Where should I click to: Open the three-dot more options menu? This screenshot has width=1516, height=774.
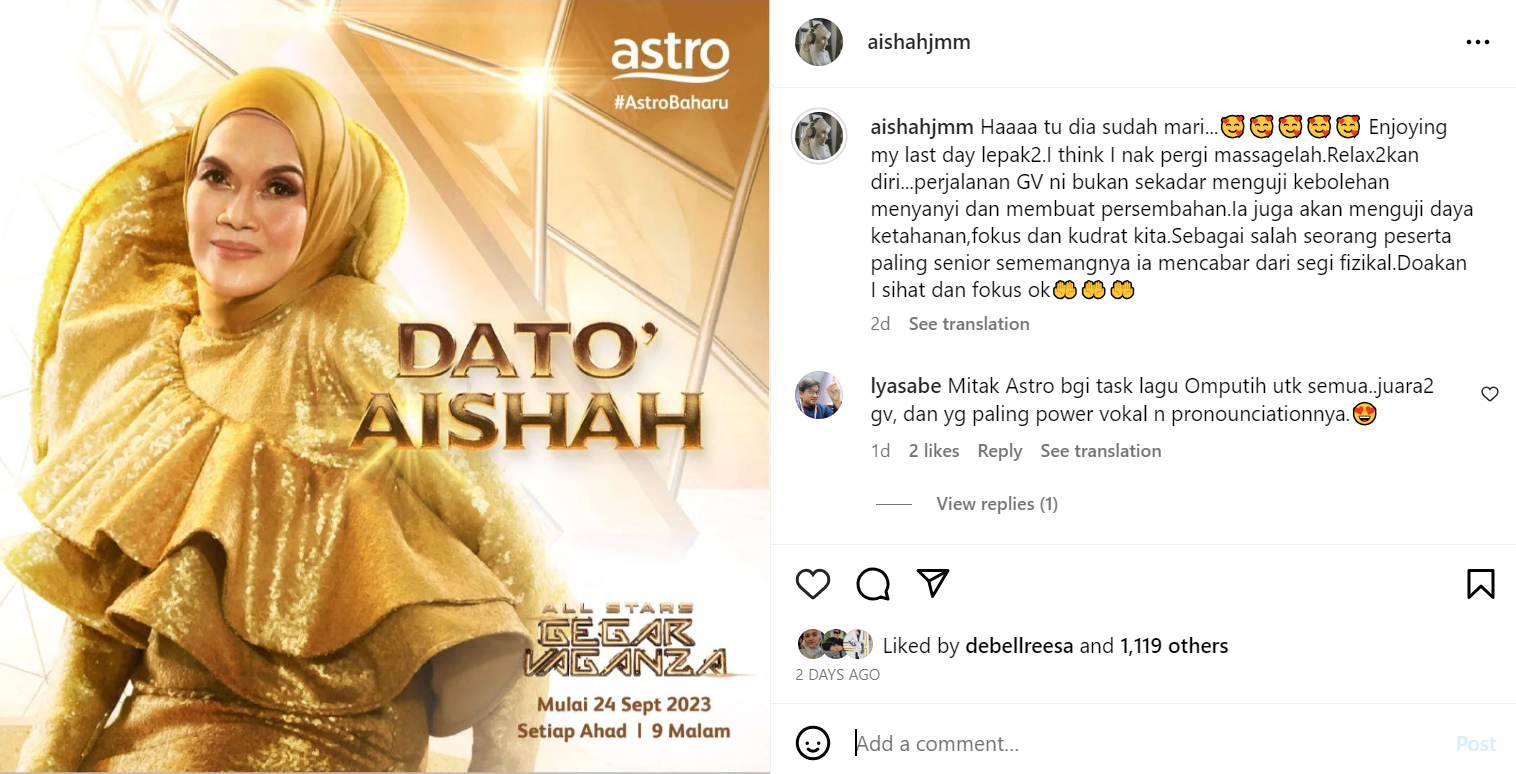[1478, 42]
